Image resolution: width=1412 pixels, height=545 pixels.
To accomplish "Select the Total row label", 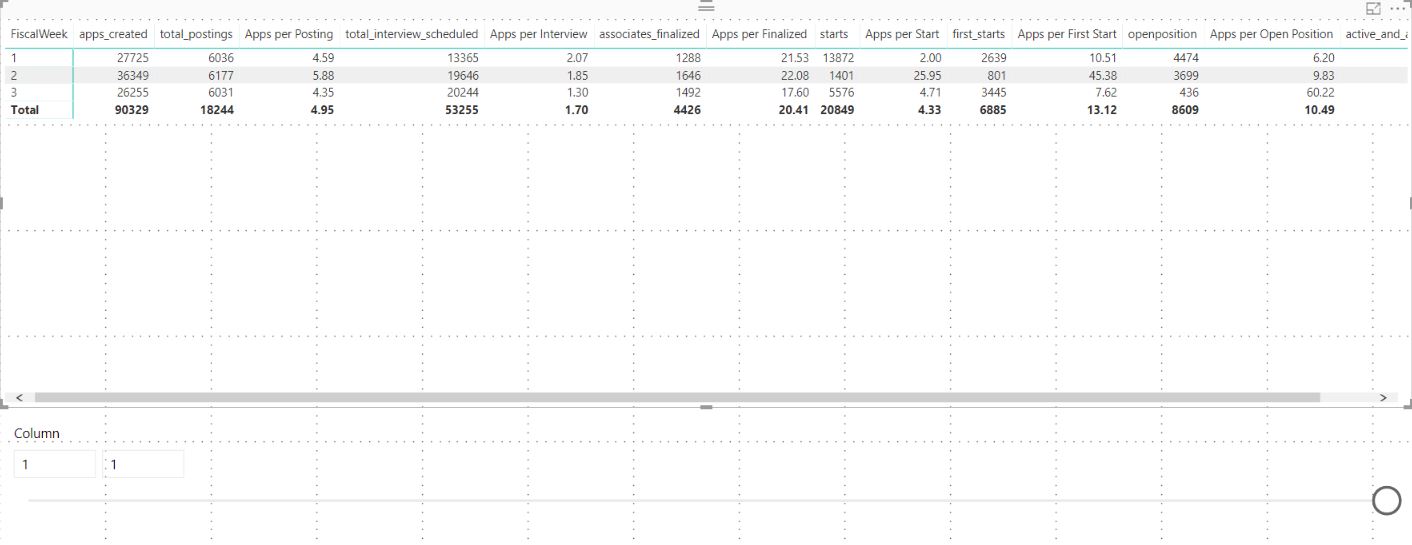I will click(25, 110).
